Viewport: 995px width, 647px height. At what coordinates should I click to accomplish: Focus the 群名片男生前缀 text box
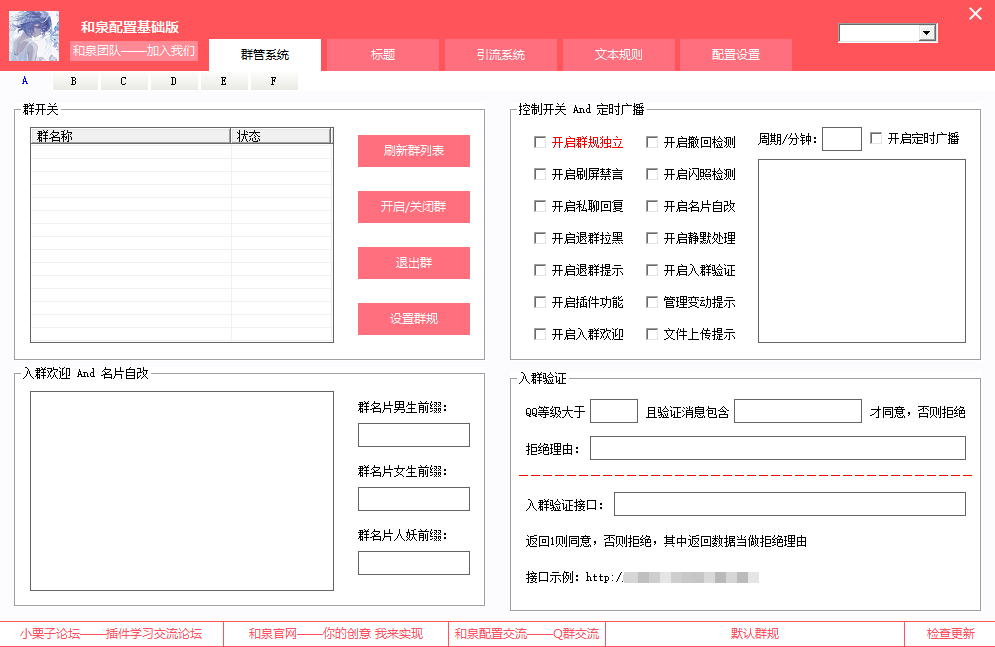click(x=413, y=435)
